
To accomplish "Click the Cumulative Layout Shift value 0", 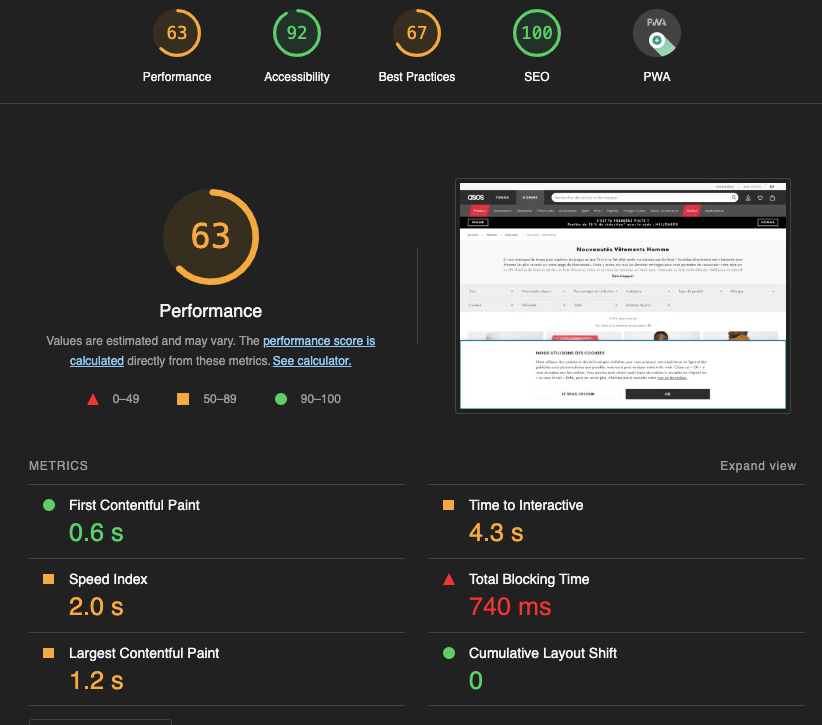I will point(475,680).
